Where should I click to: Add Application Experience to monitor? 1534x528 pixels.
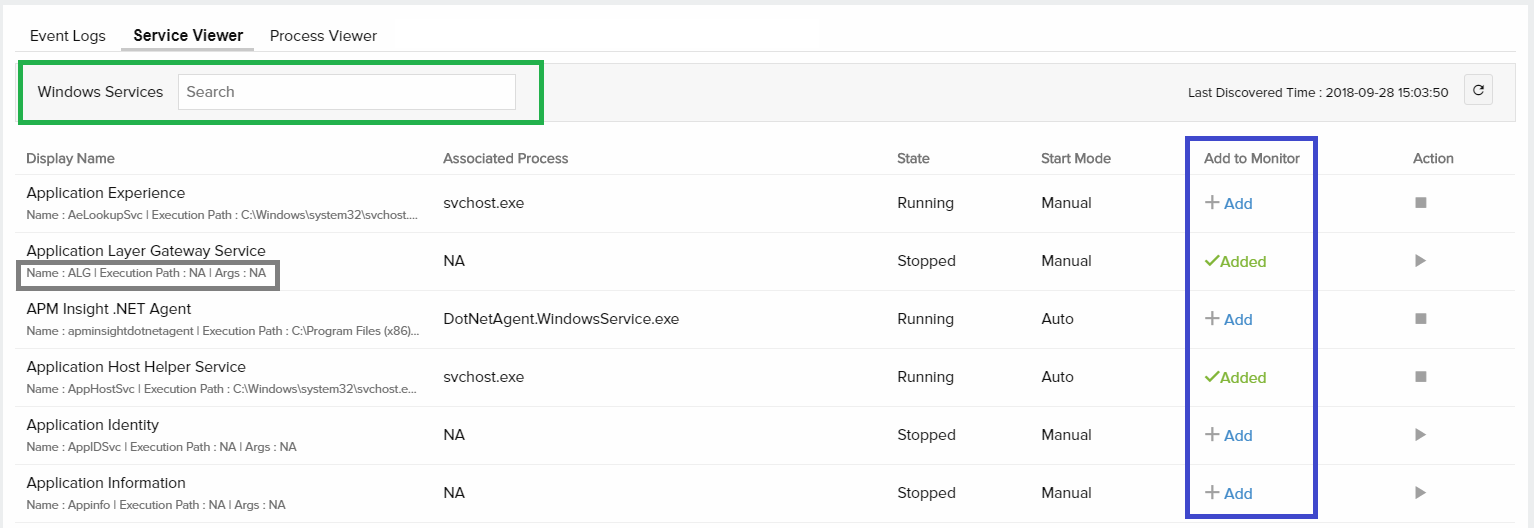(x=1229, y=204)
